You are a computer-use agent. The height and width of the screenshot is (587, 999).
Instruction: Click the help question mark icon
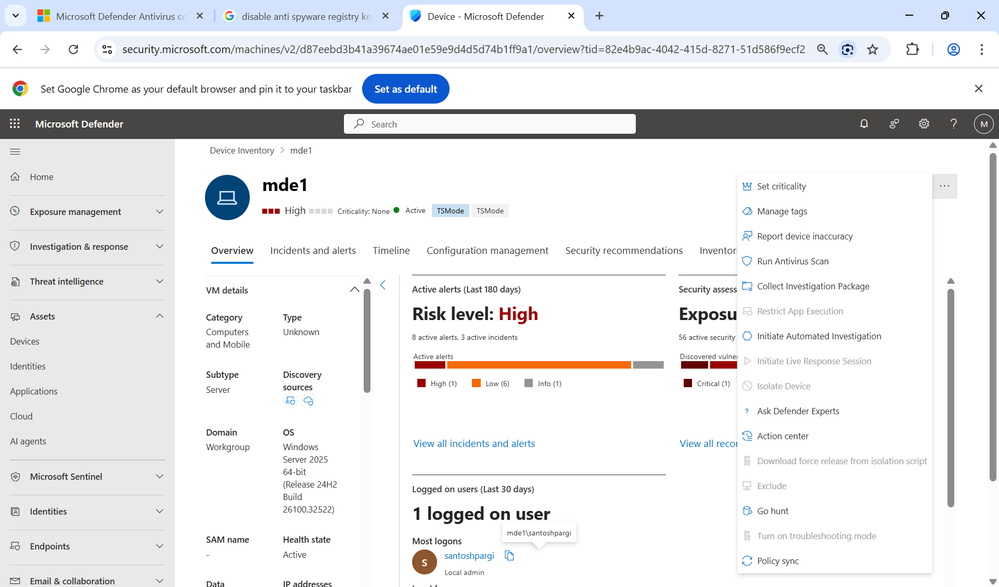pos(952,123)
